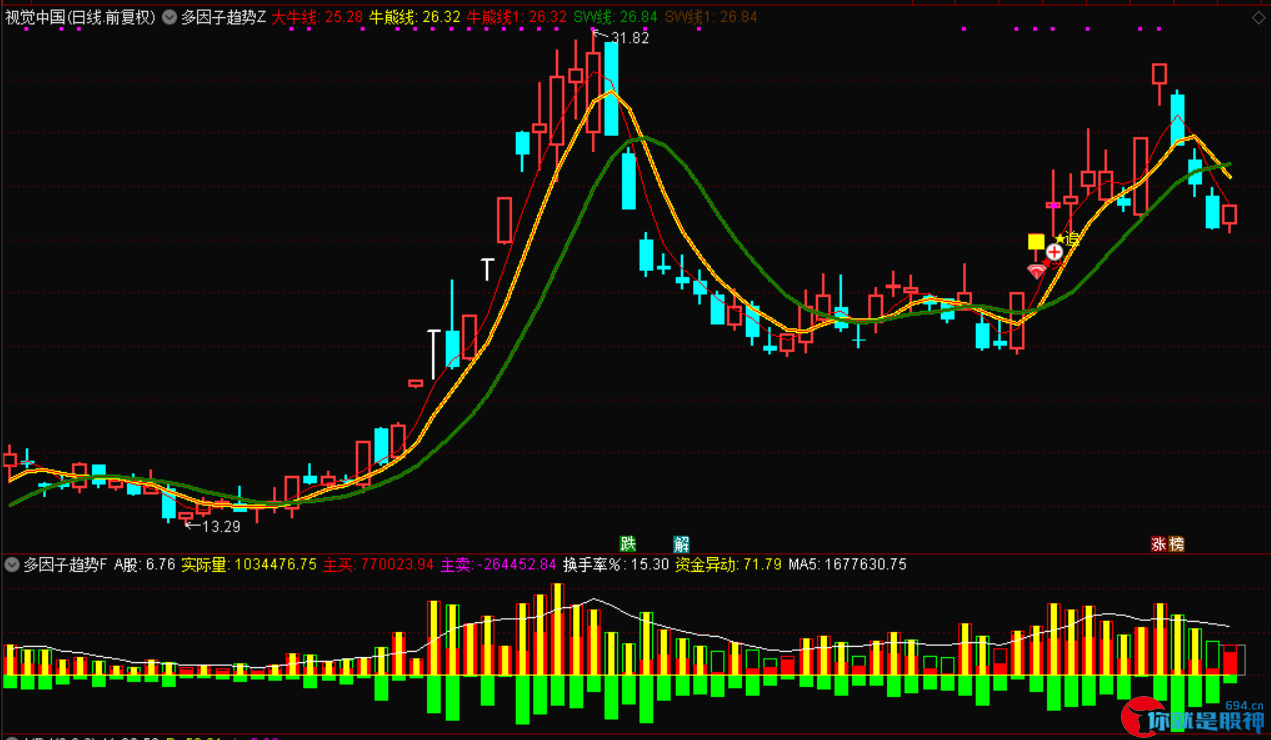The image size is (1271, 740).
Task: Click the 视觉中国(日线,前复权) chart title
Action: tap(80, 17)
